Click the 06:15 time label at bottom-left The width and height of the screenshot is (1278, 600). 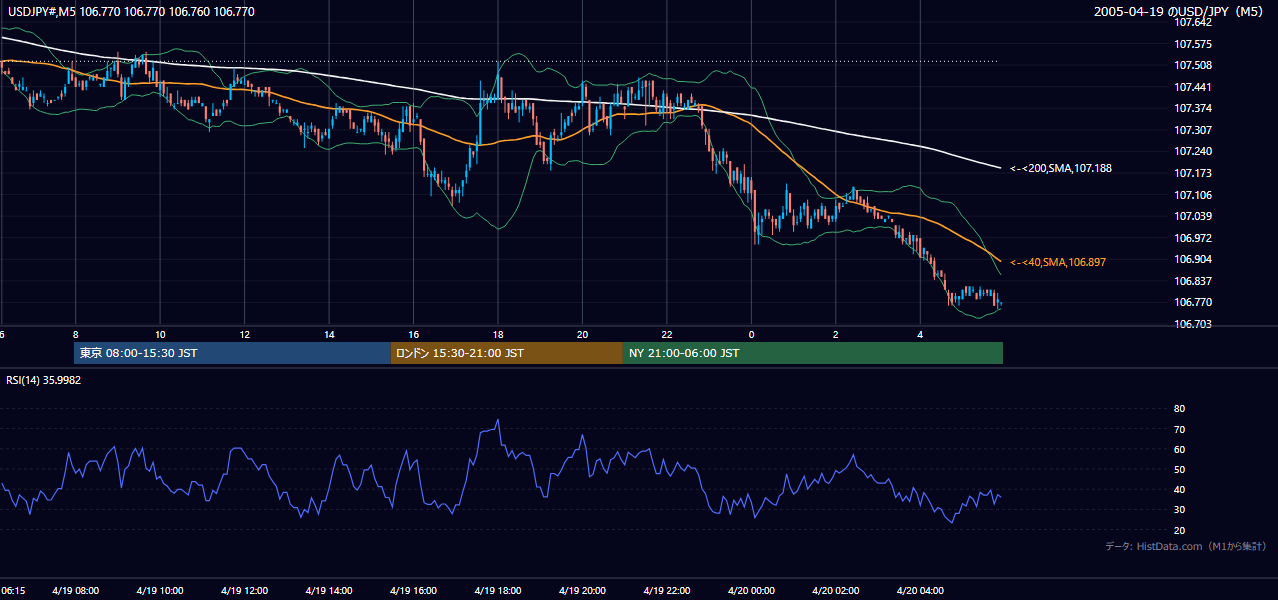point(13,590)
